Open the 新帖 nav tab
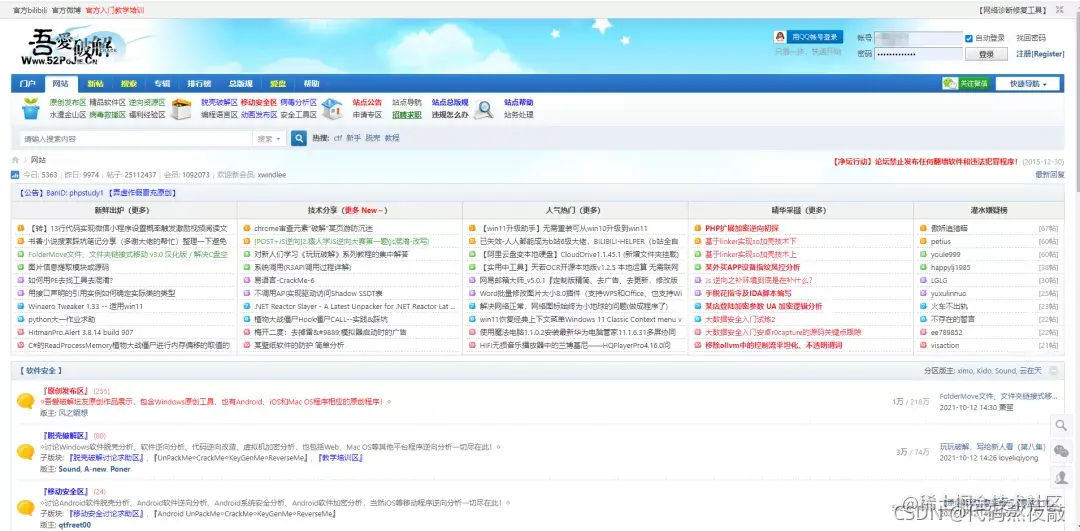 coord(95,83)
